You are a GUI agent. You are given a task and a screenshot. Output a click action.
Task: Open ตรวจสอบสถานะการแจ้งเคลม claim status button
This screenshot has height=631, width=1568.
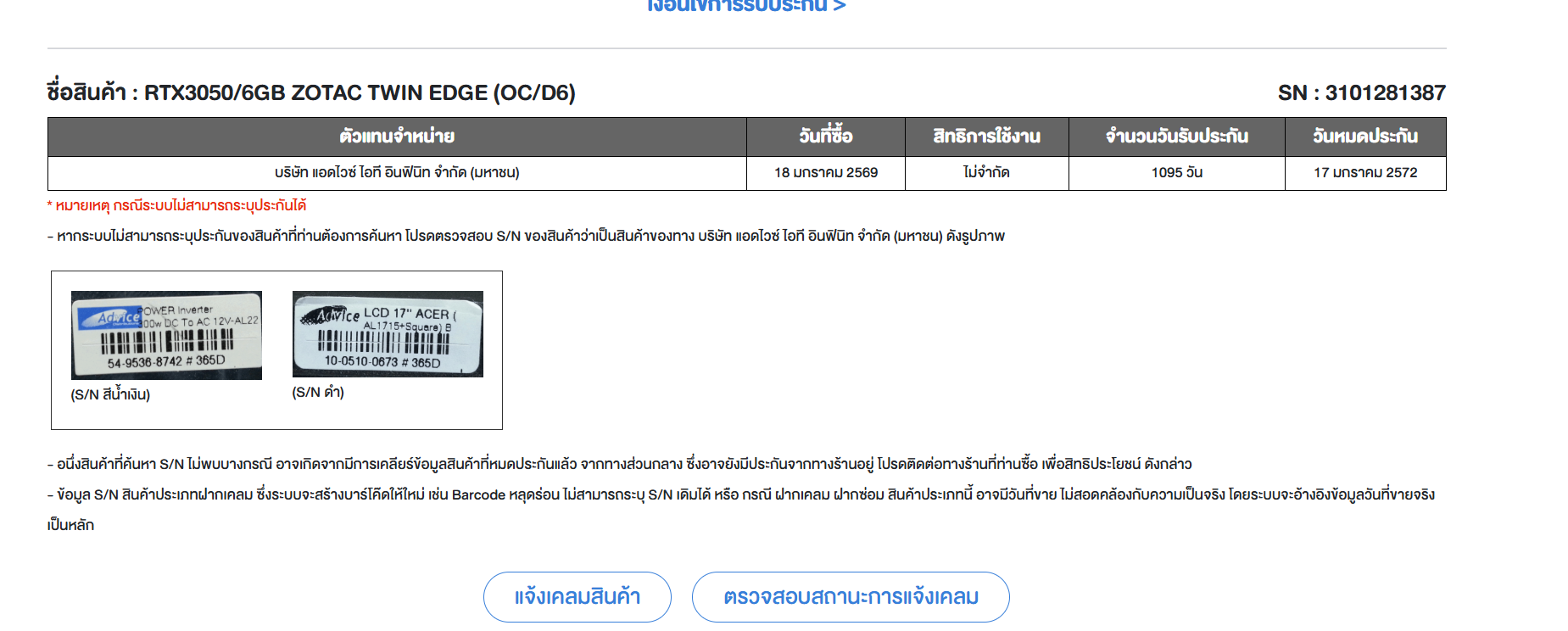click(851, 597)
